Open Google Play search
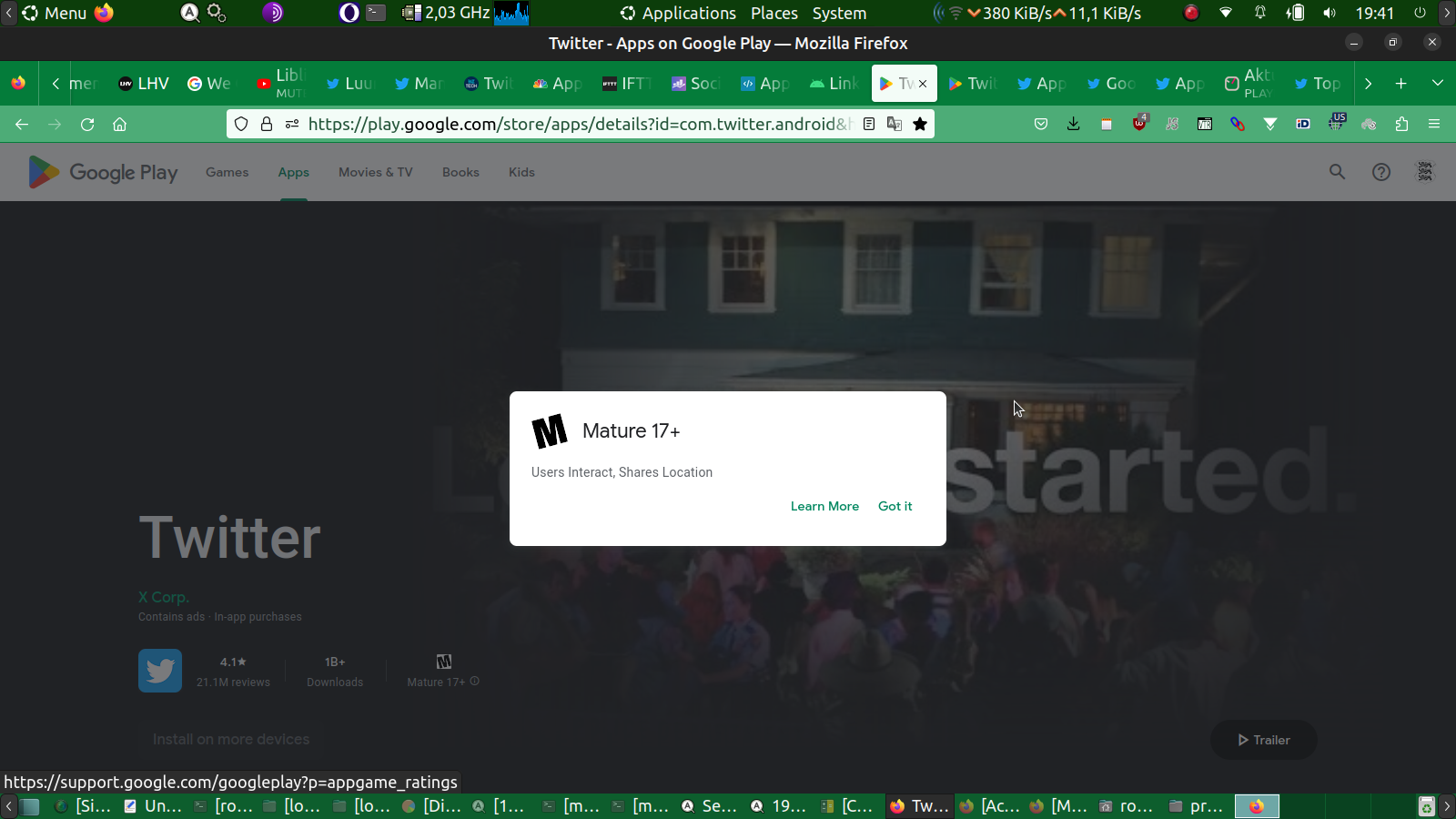 [1337, 172]
